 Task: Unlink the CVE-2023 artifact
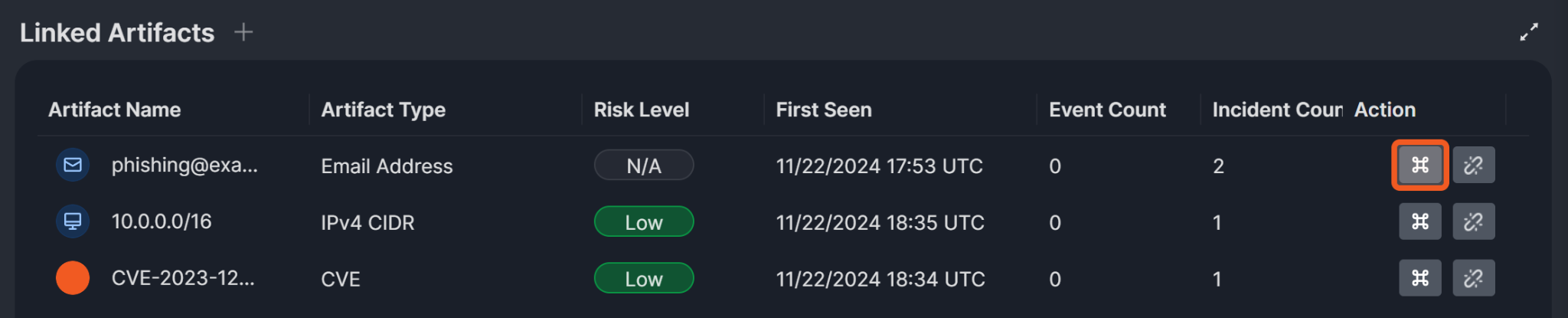(1473, 278)
